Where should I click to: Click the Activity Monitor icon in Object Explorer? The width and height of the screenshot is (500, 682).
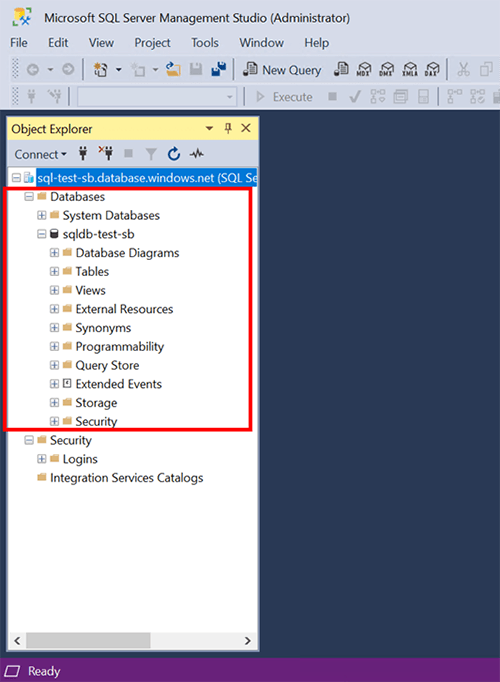click(197, 154)
